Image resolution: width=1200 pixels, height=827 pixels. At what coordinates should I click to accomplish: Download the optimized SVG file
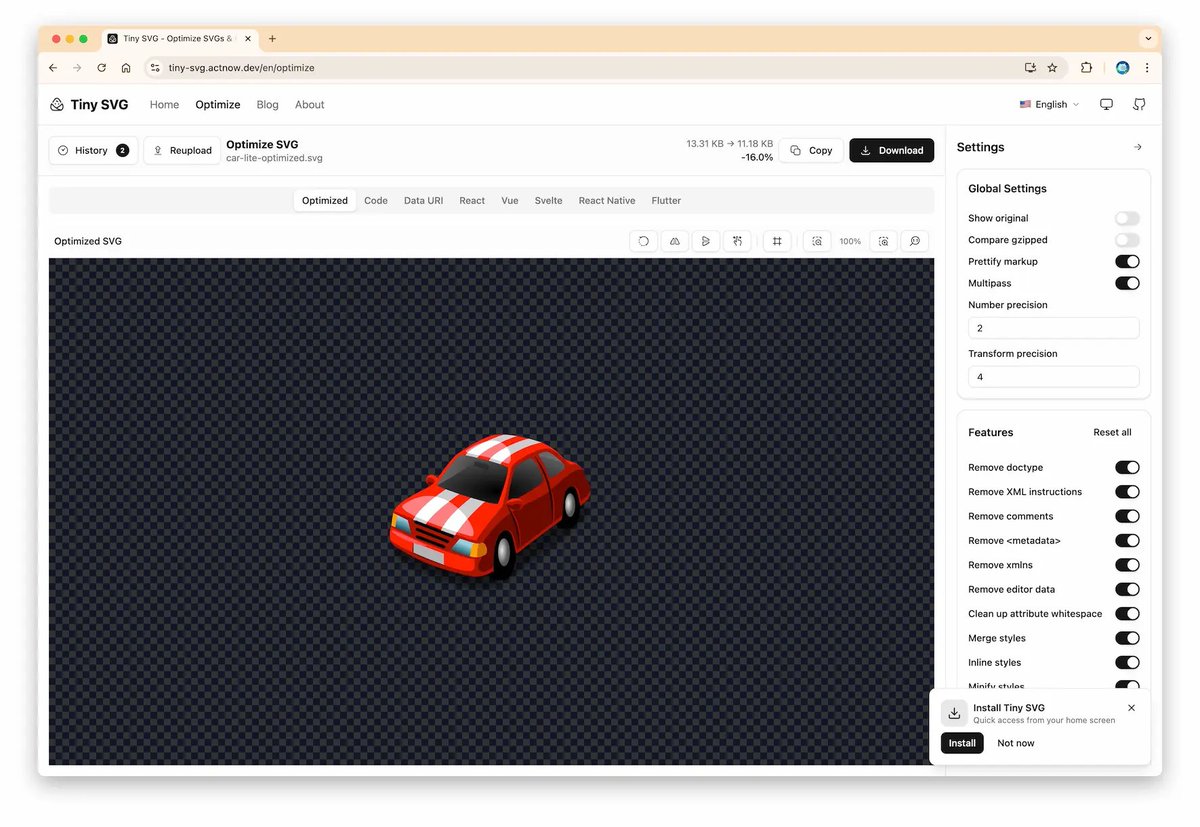pyautogui.click(x=891, y=150)
